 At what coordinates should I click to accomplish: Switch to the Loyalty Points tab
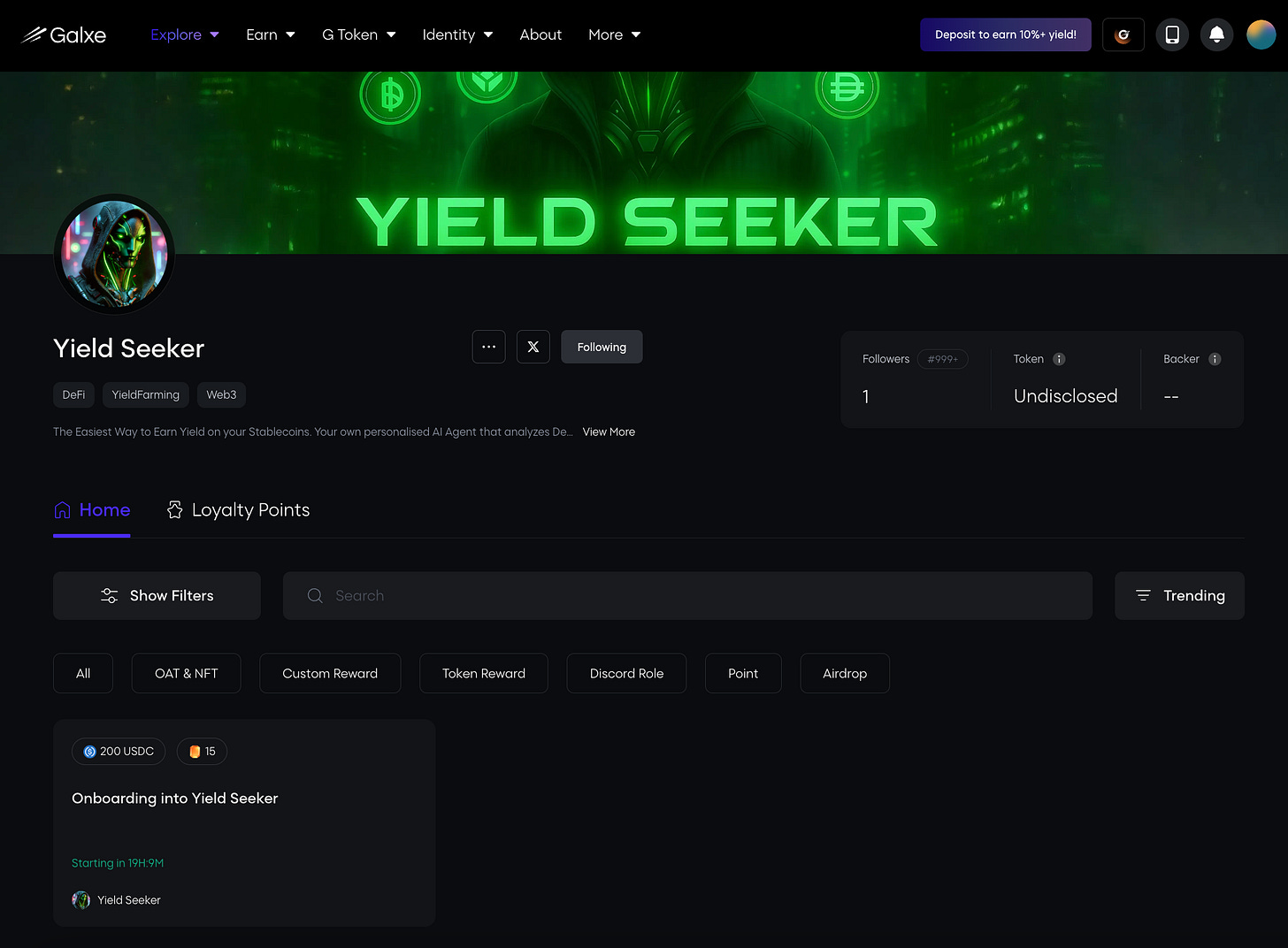[238, 510]
